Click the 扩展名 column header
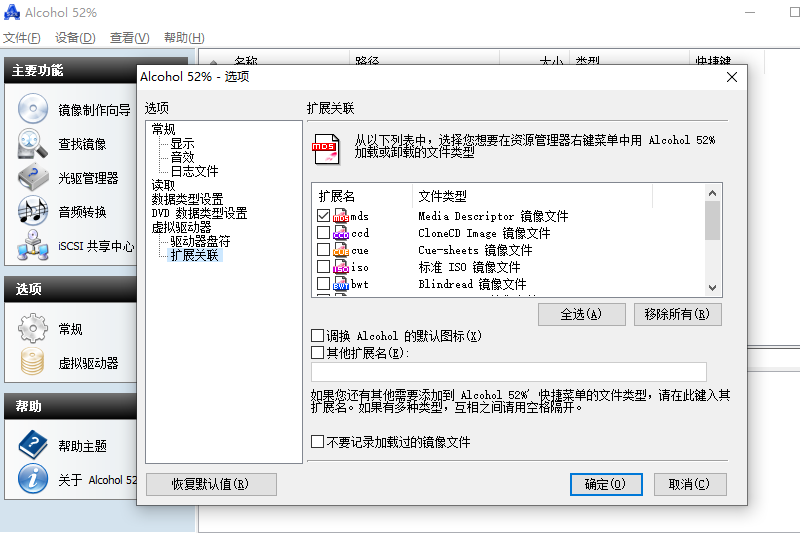 (362, 196)
